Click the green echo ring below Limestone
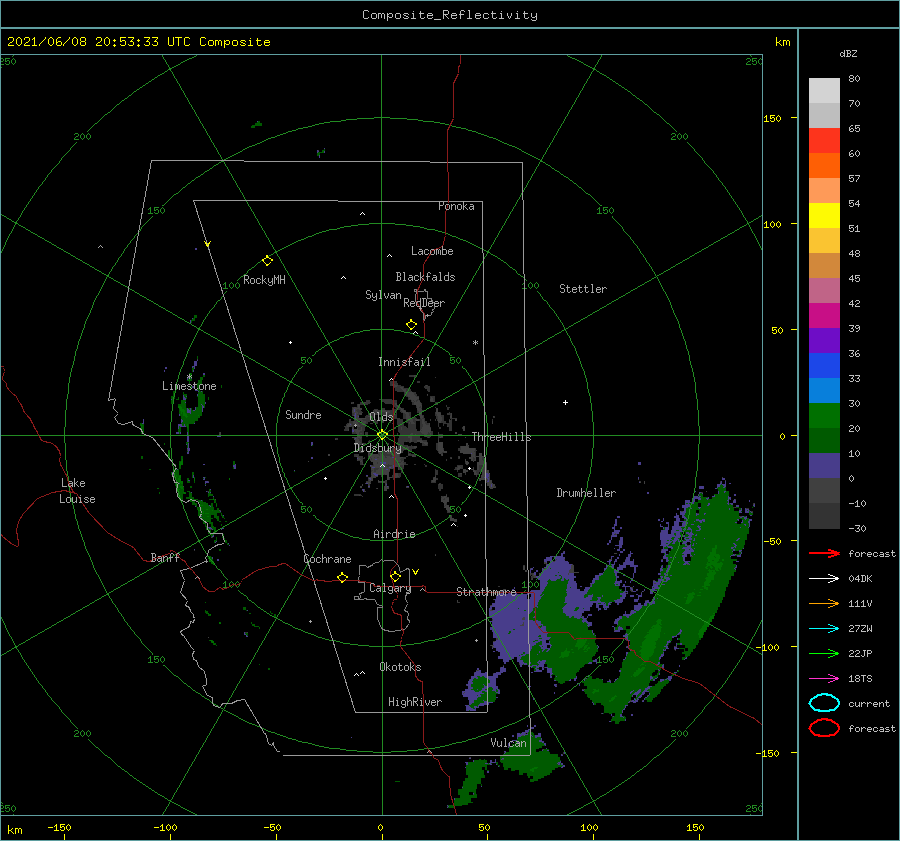The width and height of the screenshot is (900, 841). click(192, 409)
